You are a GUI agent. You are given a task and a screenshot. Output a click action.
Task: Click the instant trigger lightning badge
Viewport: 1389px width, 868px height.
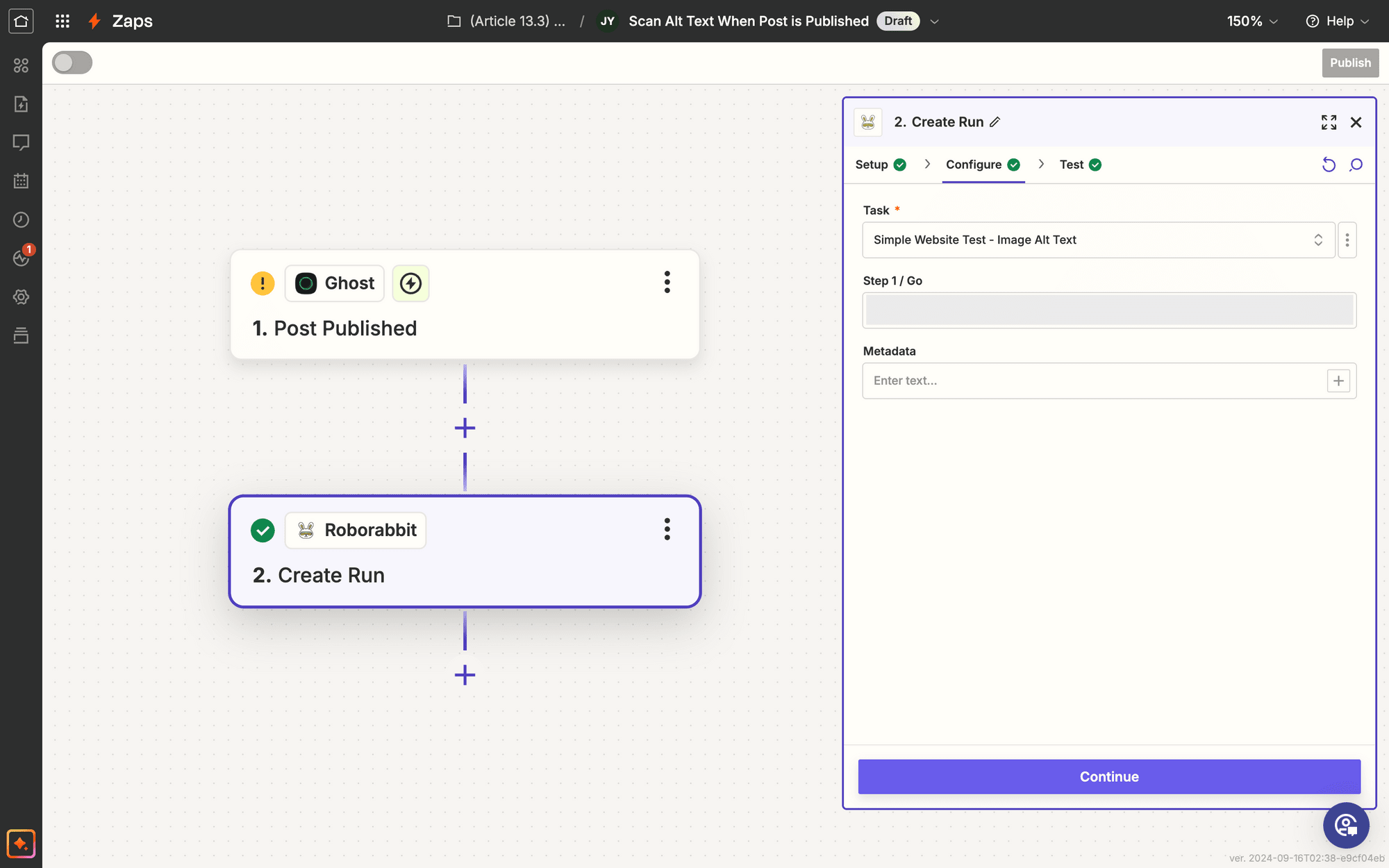pyautogui.click(x=410, y=283)
